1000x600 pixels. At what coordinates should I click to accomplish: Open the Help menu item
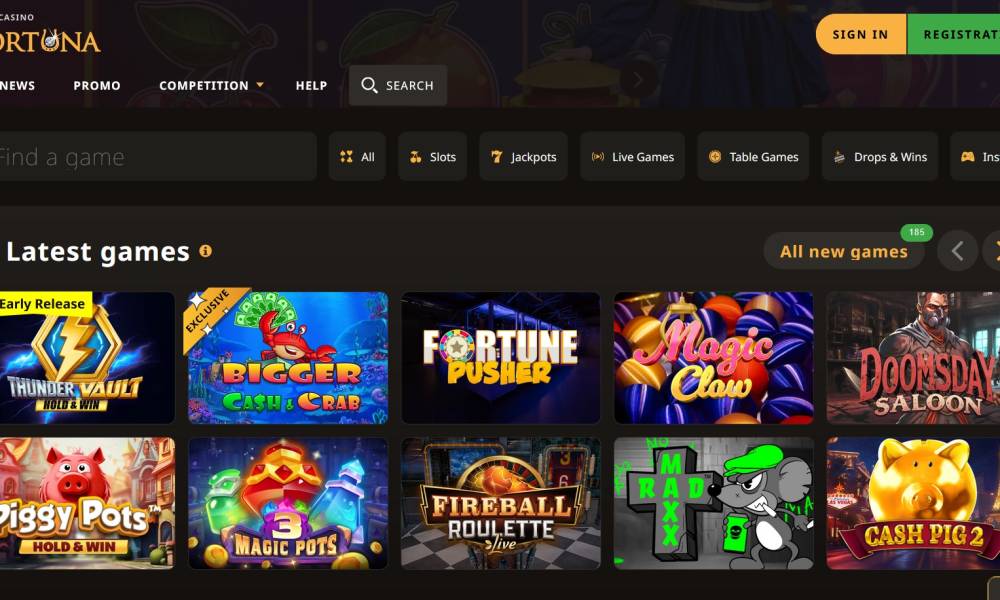(311, 85)
